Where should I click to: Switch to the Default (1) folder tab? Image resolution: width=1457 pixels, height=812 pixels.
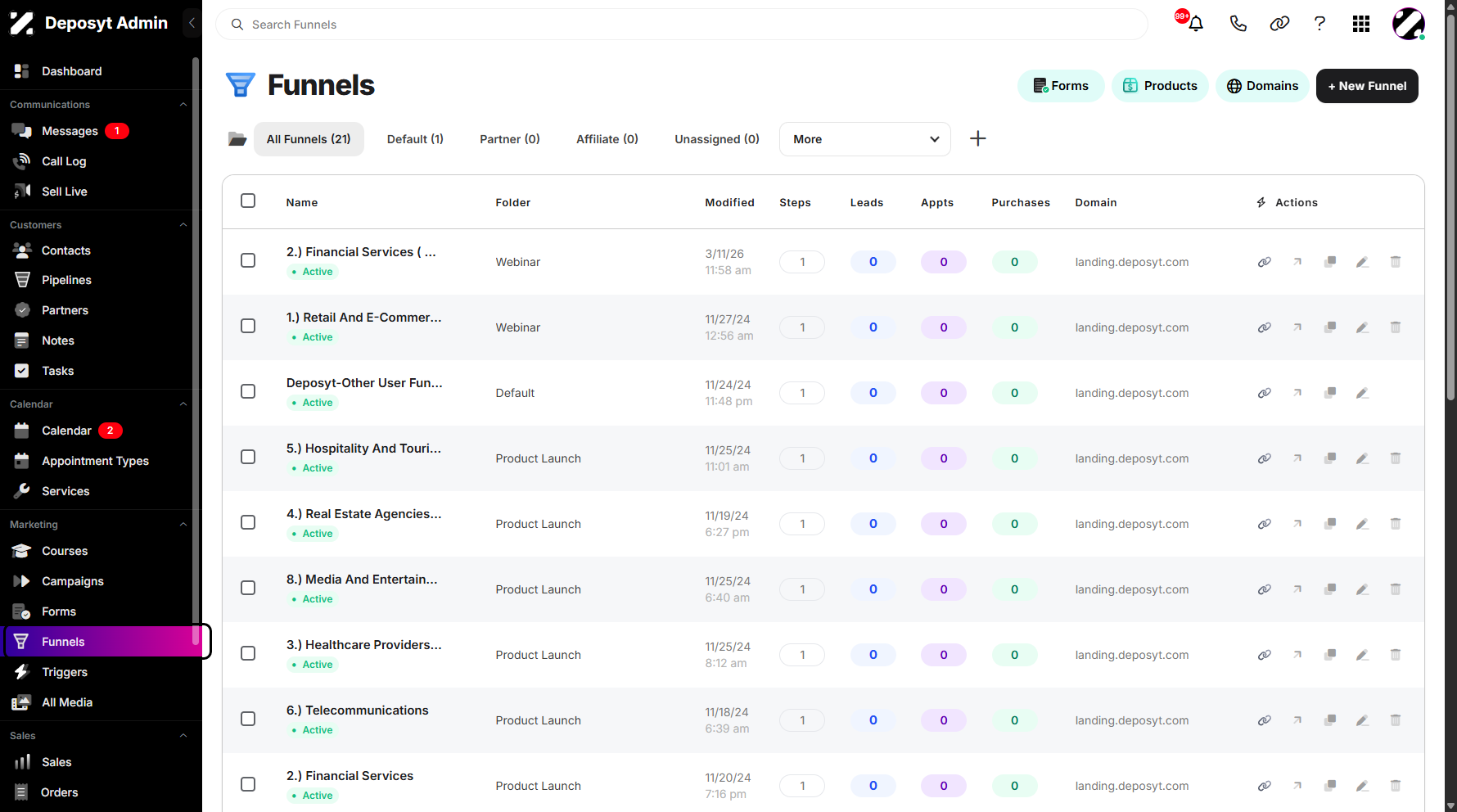pos(415,139)
